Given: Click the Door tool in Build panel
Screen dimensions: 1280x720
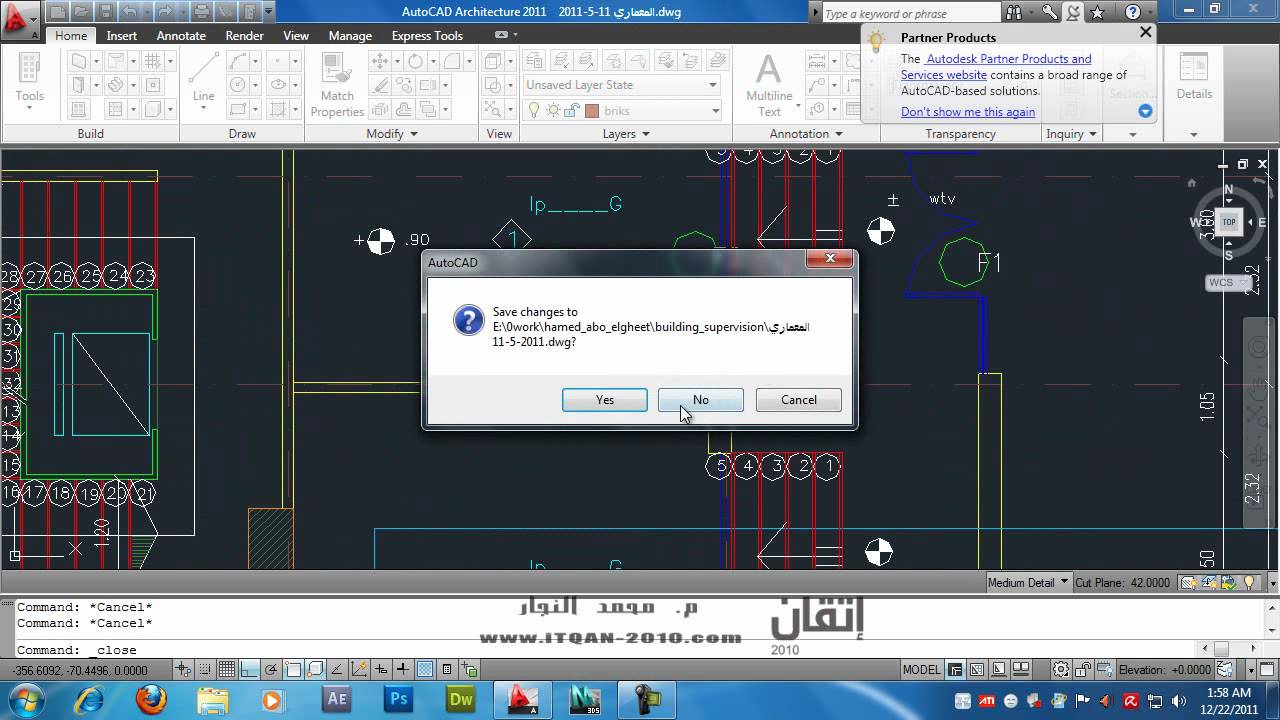Looking at the screenshot, I should [79, 85].
